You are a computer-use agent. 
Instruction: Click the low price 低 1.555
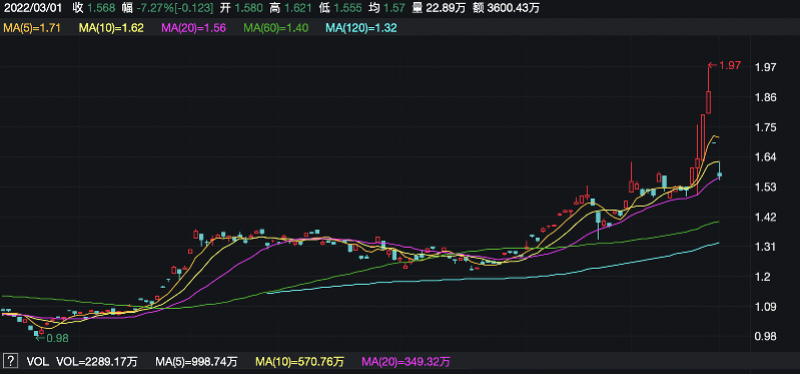pos(339,8)
